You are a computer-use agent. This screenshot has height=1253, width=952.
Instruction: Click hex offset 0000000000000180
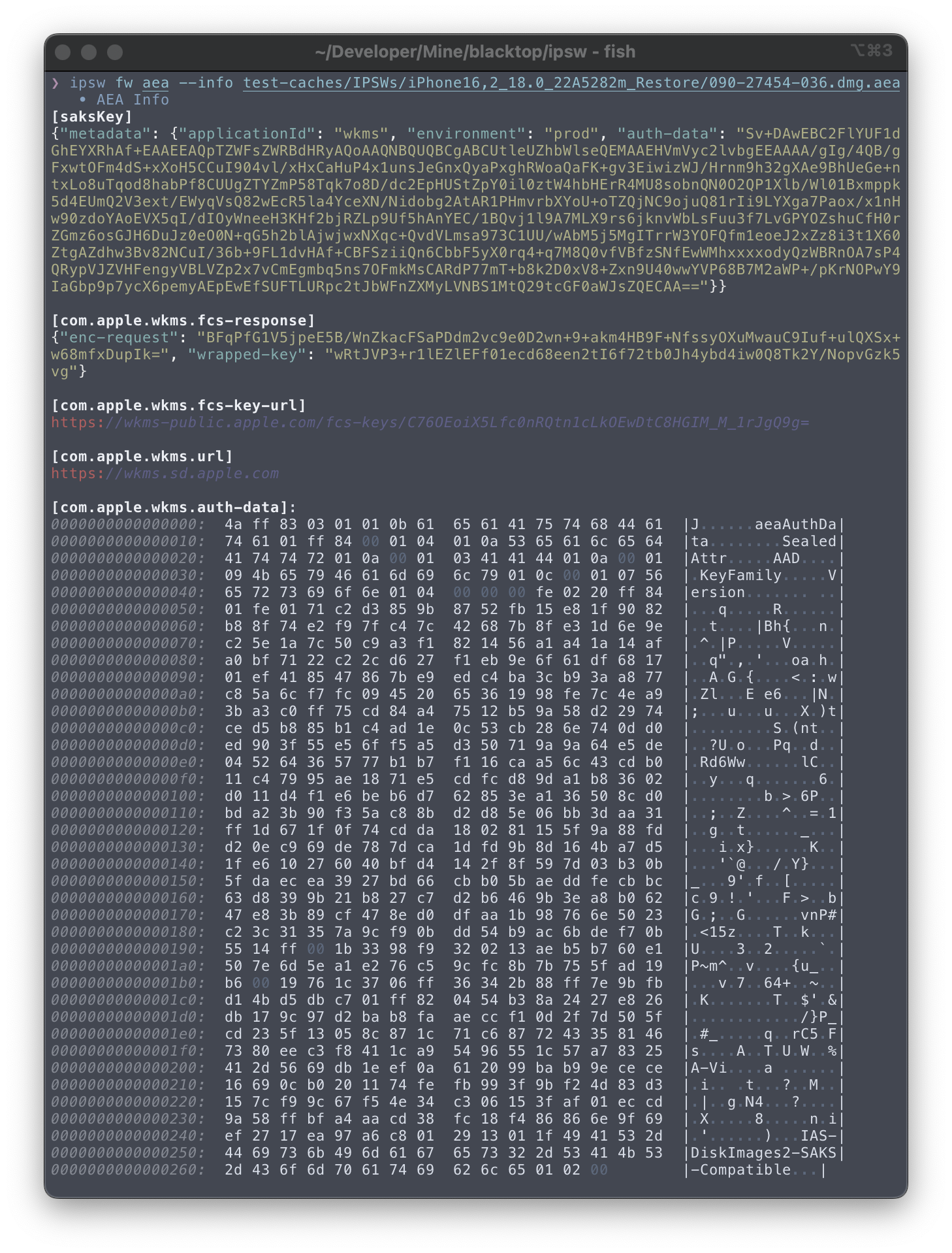coord(128,932)
